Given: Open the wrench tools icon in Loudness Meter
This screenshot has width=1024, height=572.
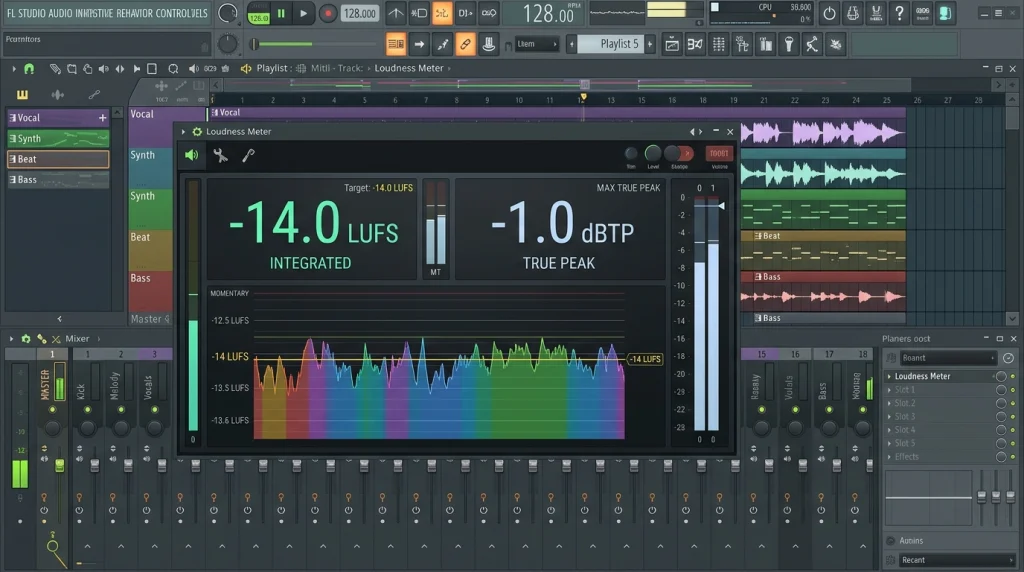Looking at the screenshot, I should [220, 155].
